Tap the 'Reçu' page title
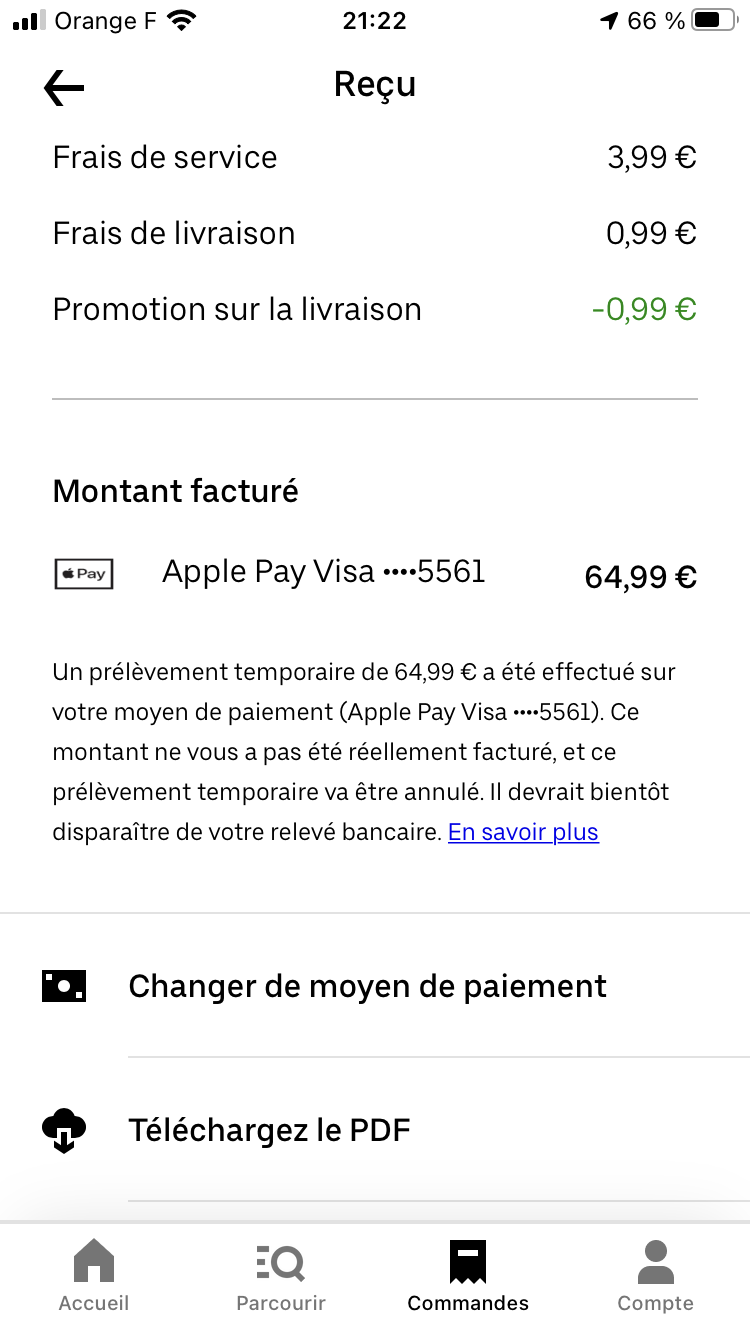Screen dimensions: 750x1334 (375, 85)
